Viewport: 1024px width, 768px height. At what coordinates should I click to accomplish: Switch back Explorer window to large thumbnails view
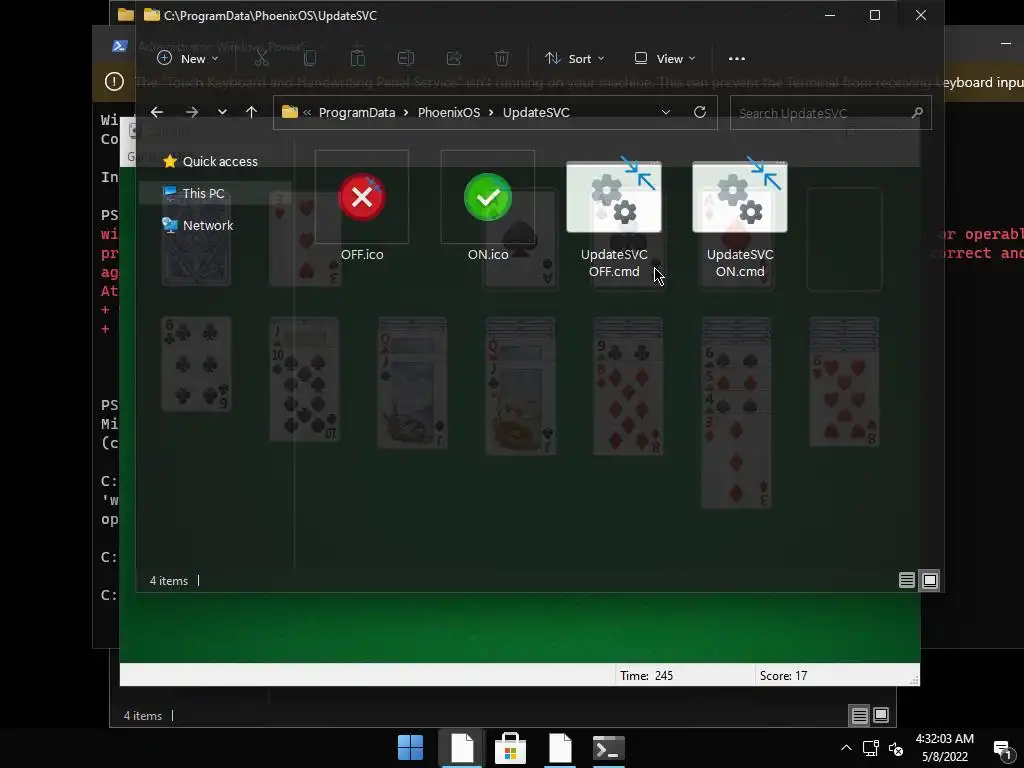(x=881, y=716)
